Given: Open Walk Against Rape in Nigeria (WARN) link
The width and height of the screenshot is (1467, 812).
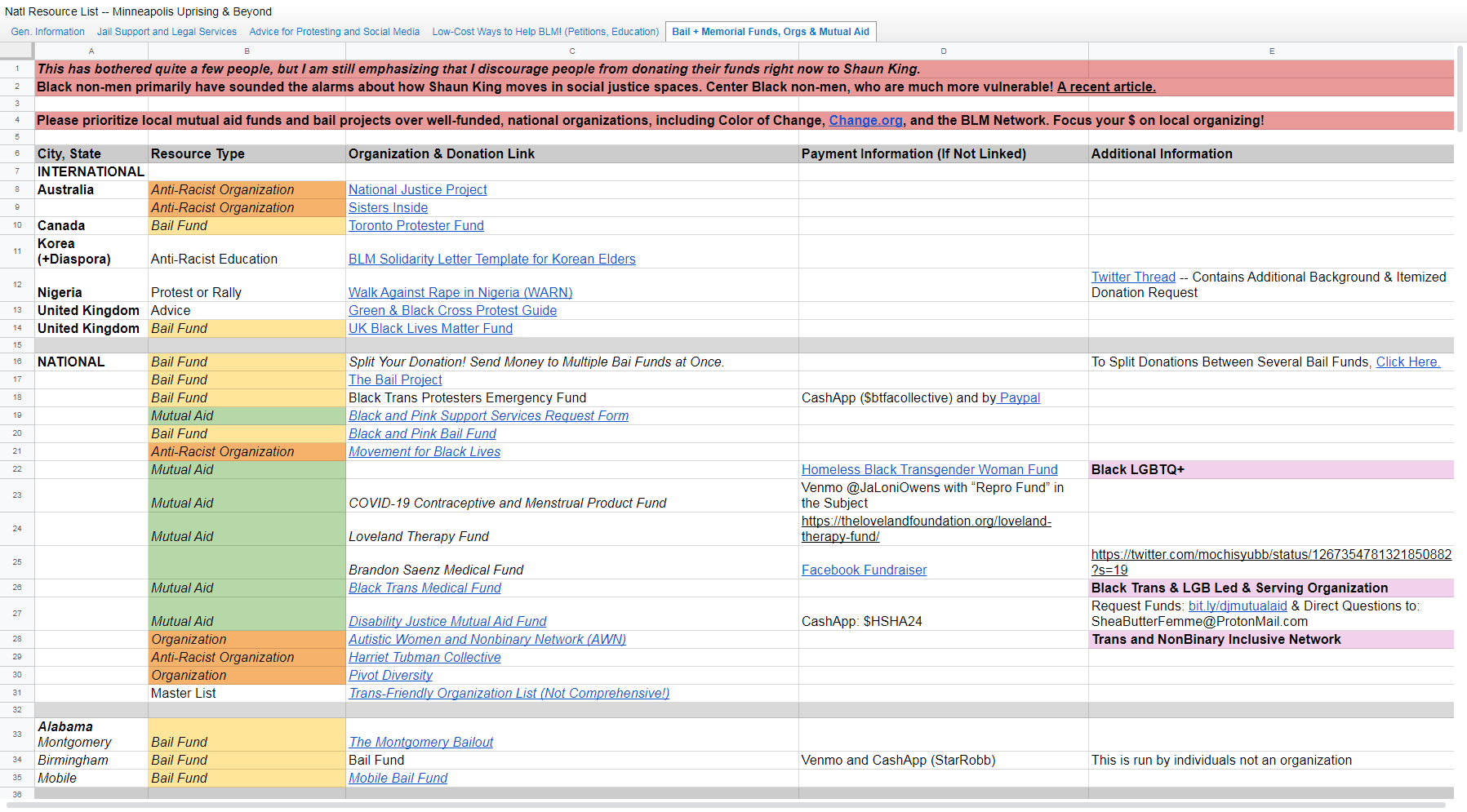Looking at the screenshot, I should 460,292.
